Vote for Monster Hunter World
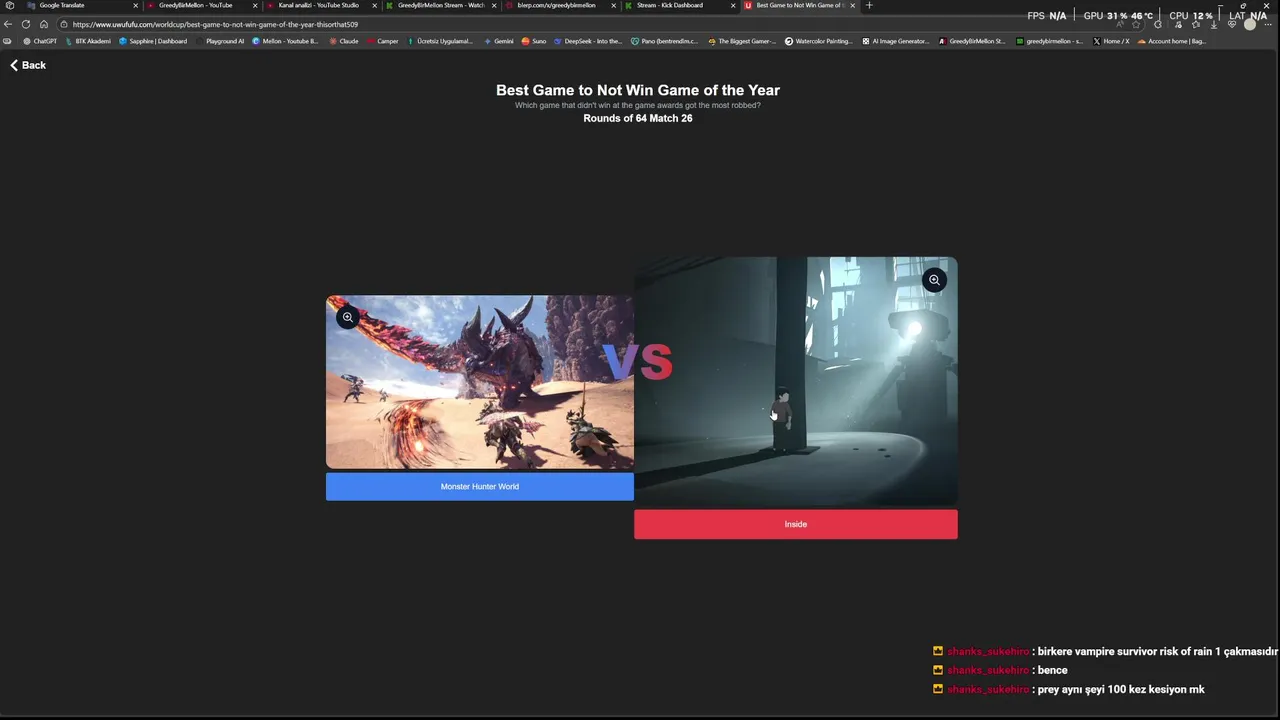 pyautogui.click(x=480, y=487)
